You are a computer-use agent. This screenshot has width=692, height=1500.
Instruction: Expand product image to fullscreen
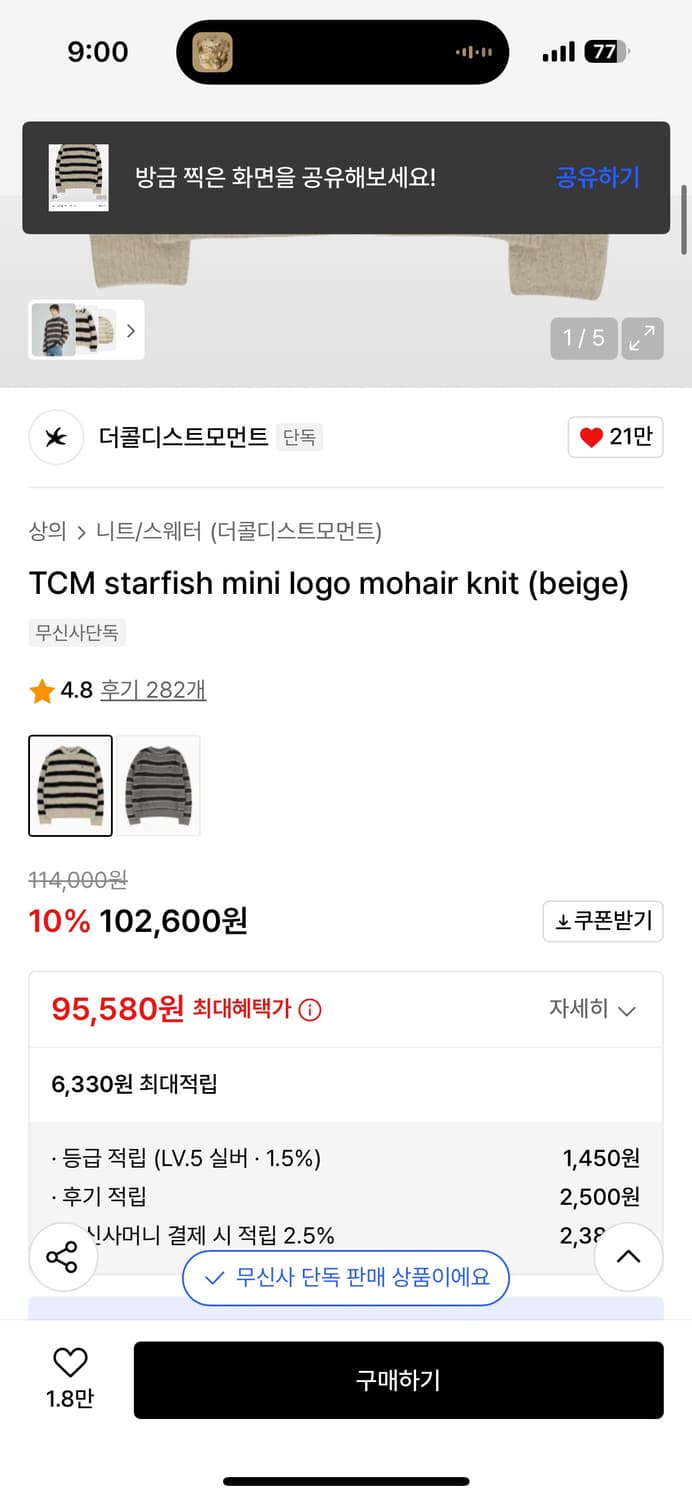(x=642, y=339)
